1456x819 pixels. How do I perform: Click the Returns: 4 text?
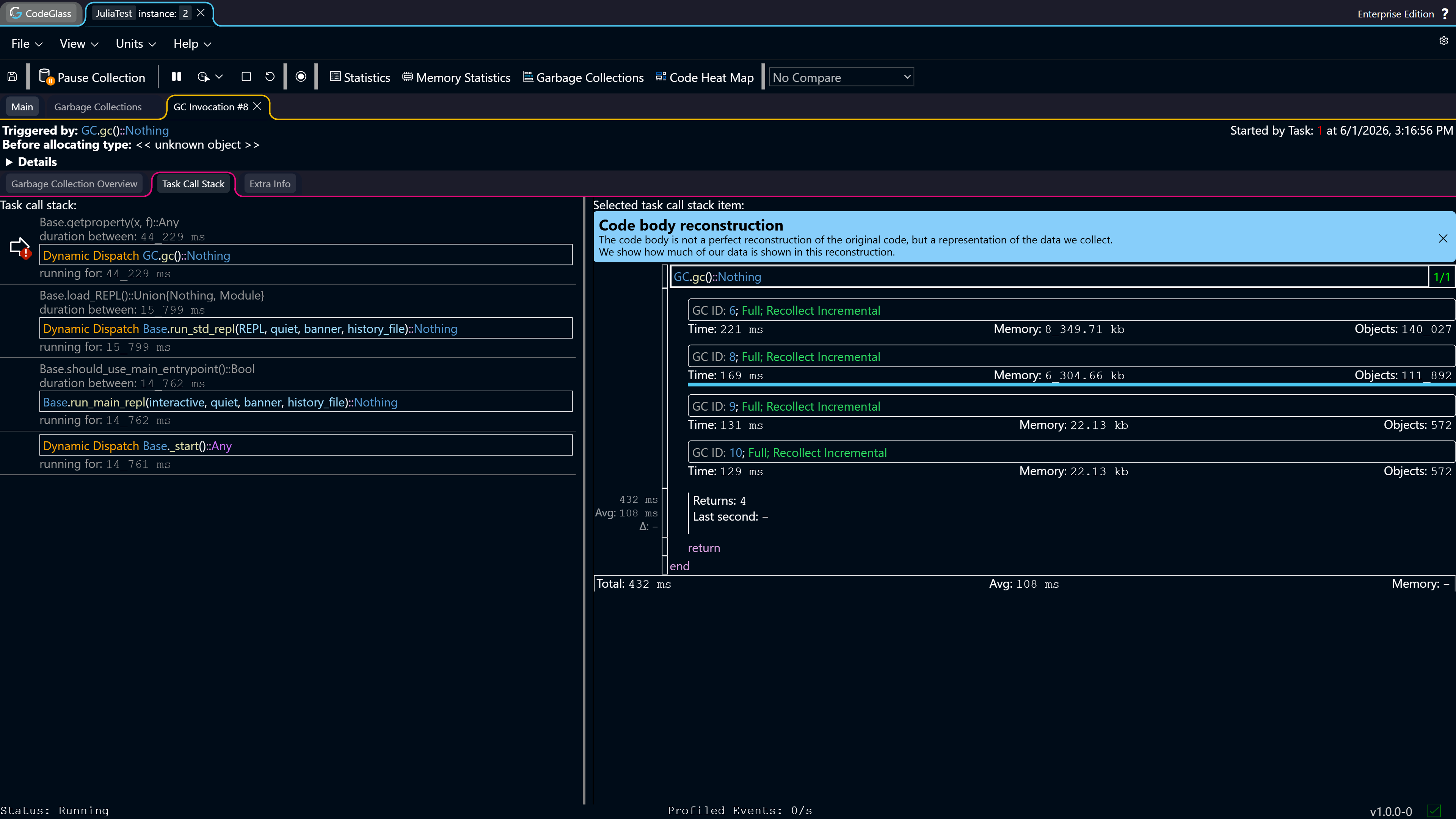pos(719,501)
